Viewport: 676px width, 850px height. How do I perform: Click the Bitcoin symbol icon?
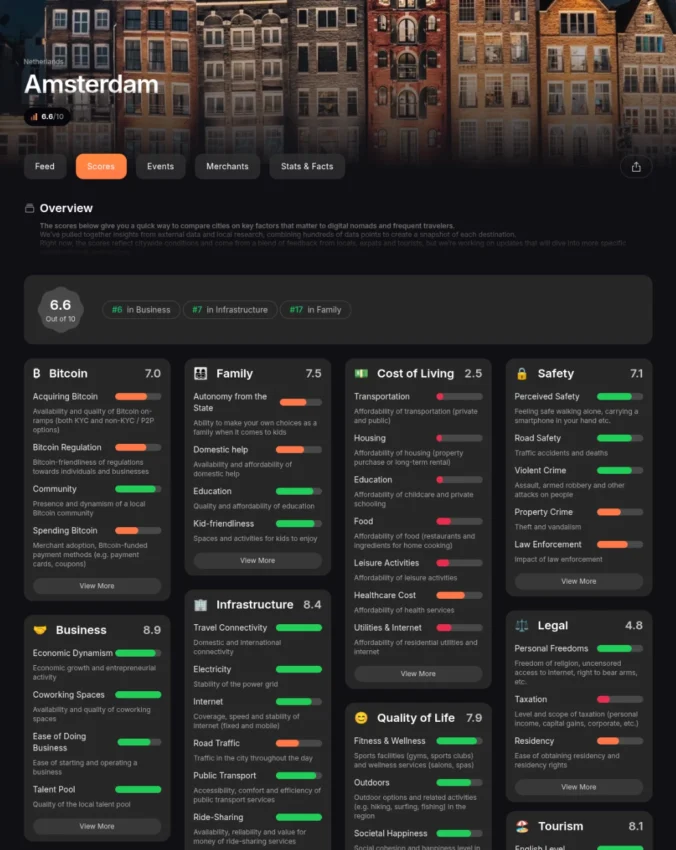point(37,374)
